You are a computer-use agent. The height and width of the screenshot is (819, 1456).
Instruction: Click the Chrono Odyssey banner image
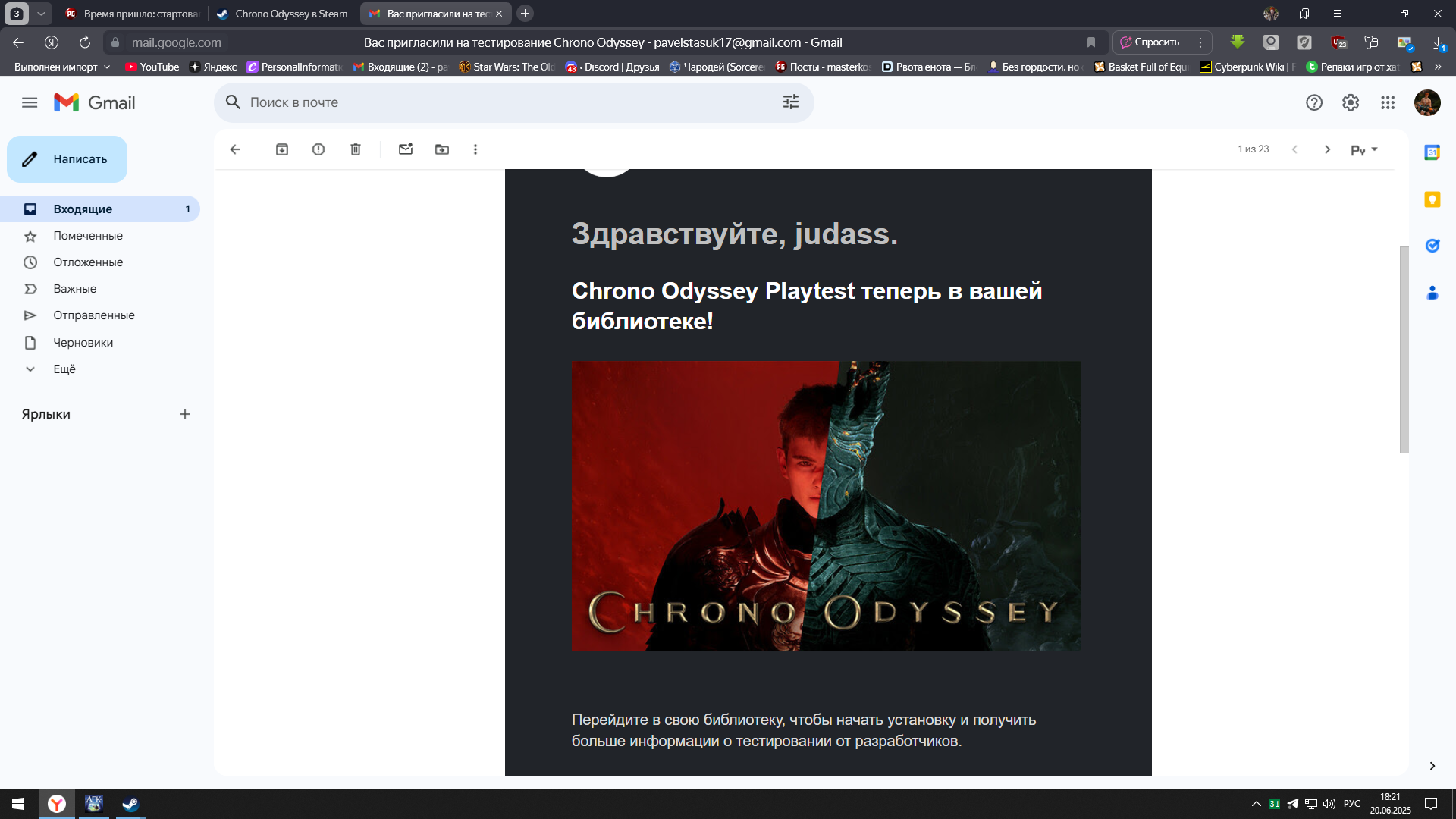[x=826, y=506]
